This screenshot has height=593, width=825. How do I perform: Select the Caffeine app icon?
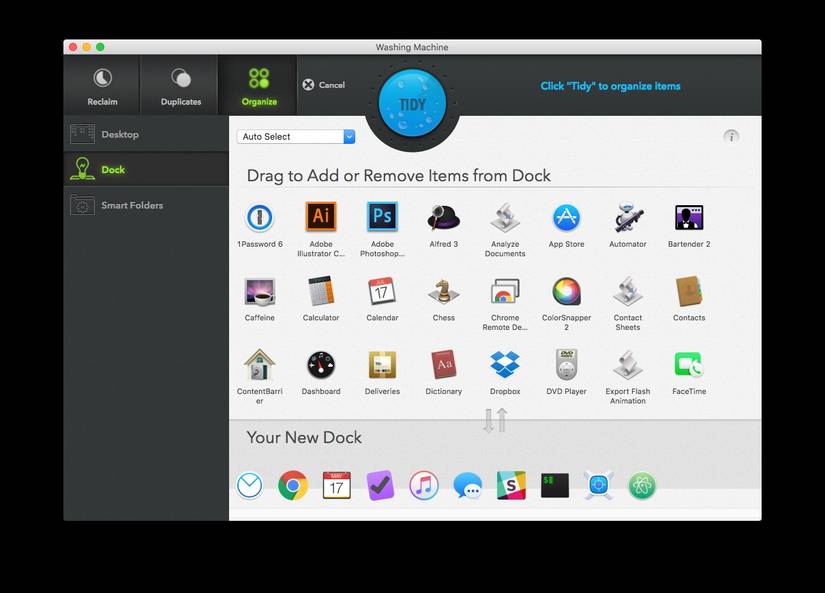(x=259, y=293)
